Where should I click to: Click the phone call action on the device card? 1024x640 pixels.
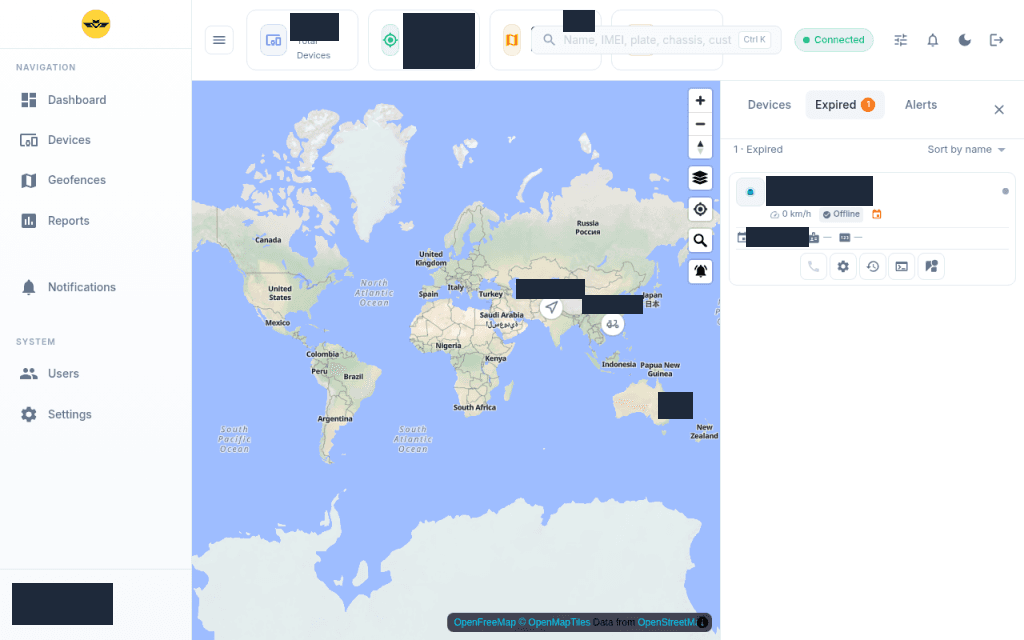[814, 266]
